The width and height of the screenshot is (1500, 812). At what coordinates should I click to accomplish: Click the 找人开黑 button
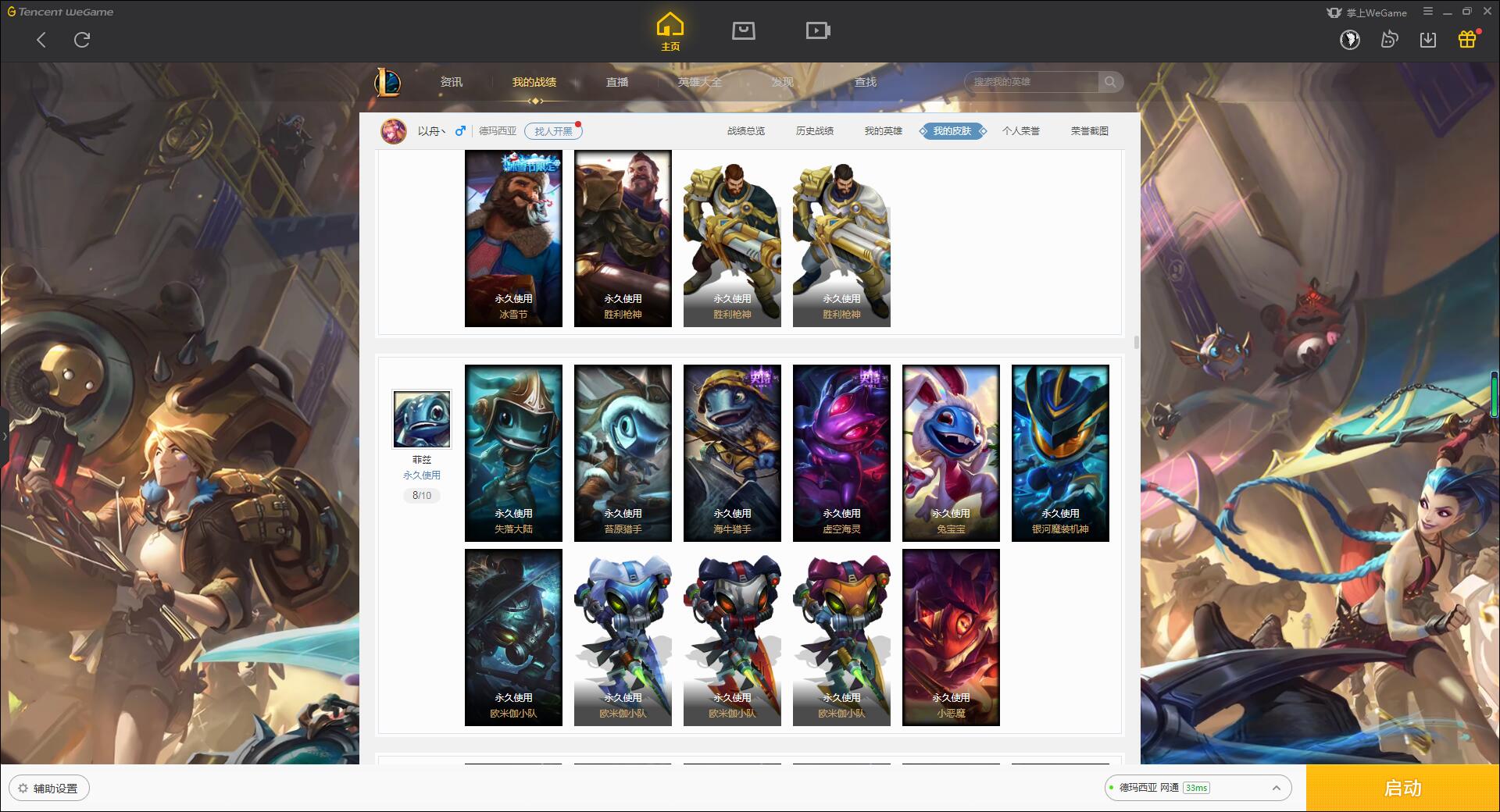pyautogui.click(x=553, y=131)
